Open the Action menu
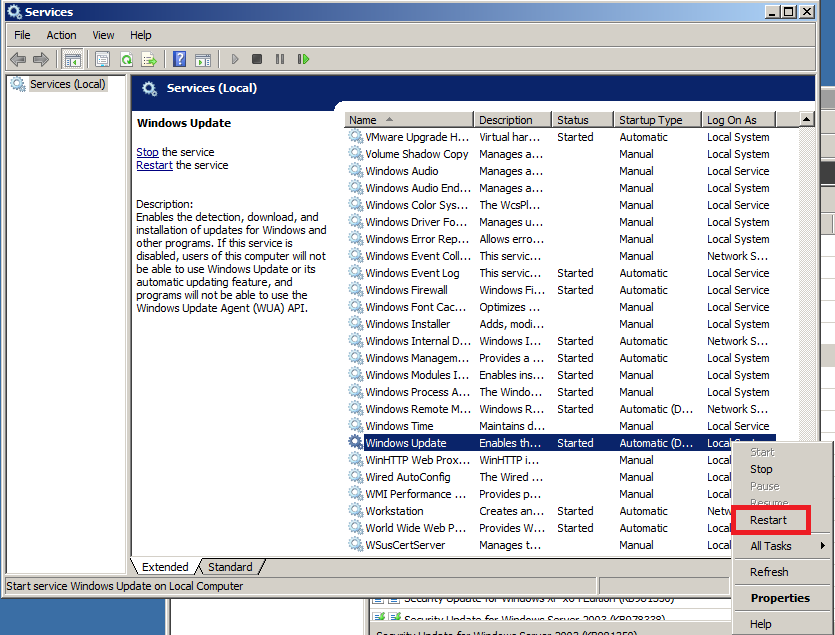 coord(61,35)
